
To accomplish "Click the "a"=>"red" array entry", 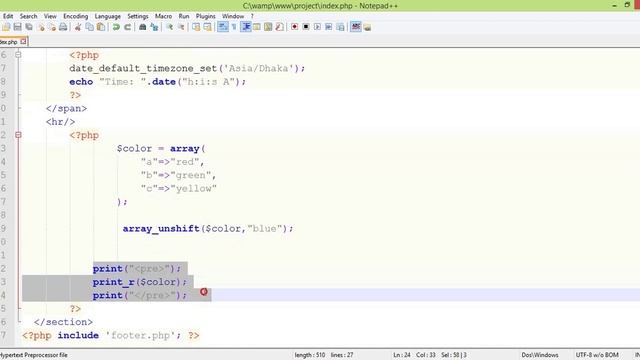I will (x=172, y=162).
